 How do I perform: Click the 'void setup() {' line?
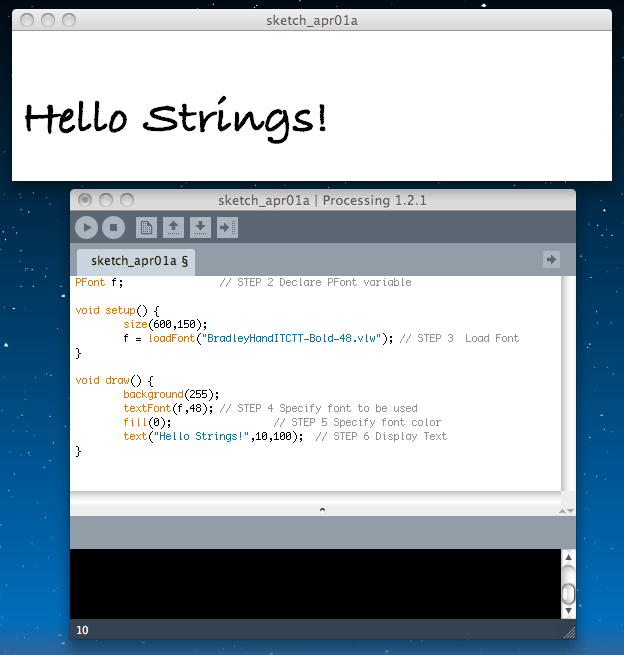117,310
